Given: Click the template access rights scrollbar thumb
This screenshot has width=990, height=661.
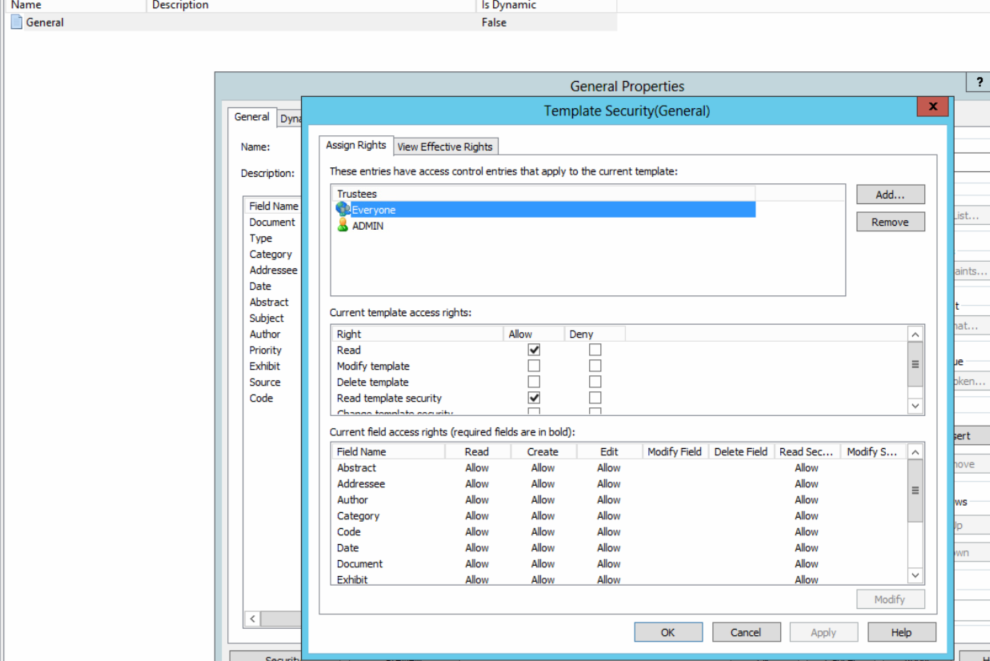Looking at the screenshot, I should (x=915, y=364).
